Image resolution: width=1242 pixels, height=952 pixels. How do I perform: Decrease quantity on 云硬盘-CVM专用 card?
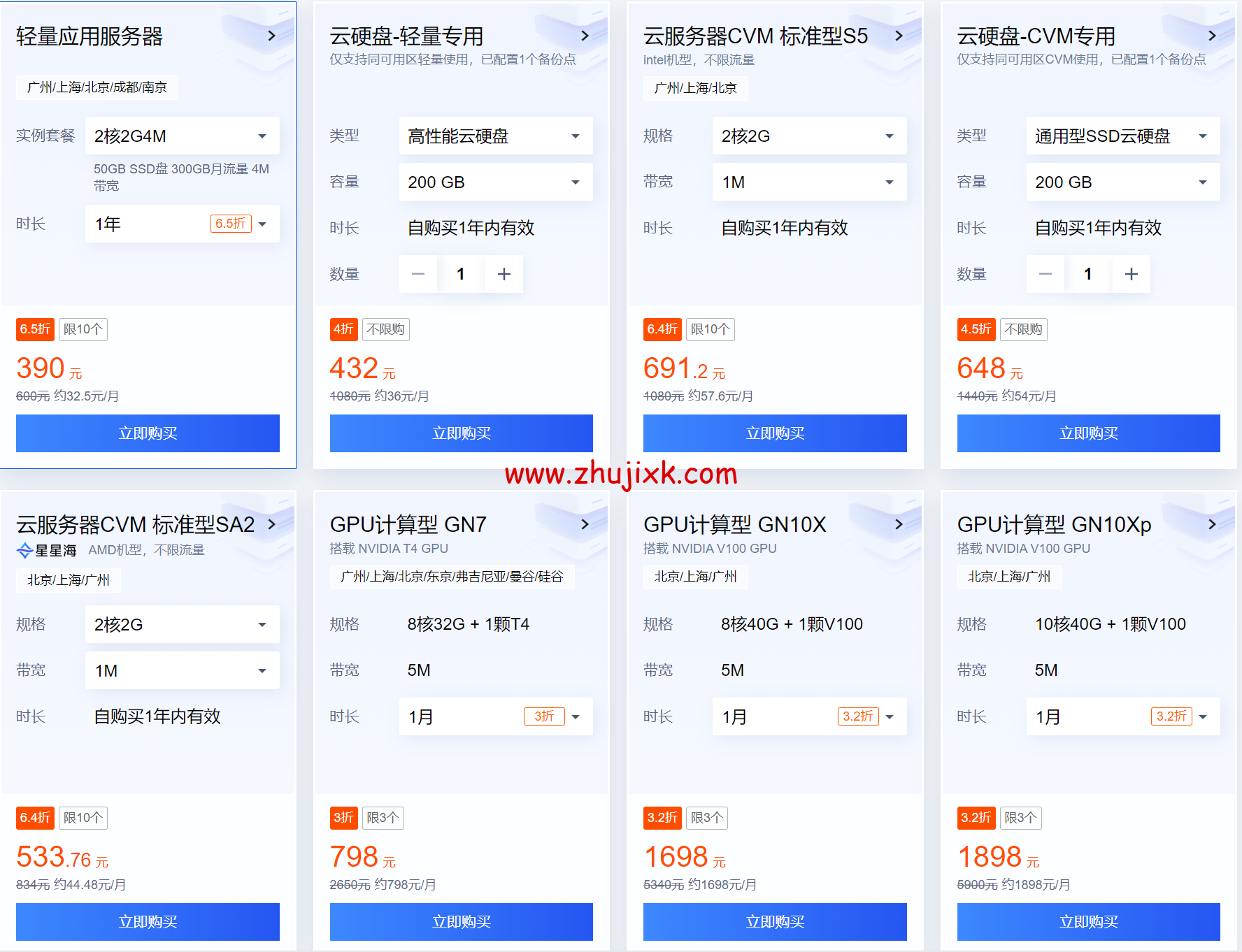coord(1045,274)
